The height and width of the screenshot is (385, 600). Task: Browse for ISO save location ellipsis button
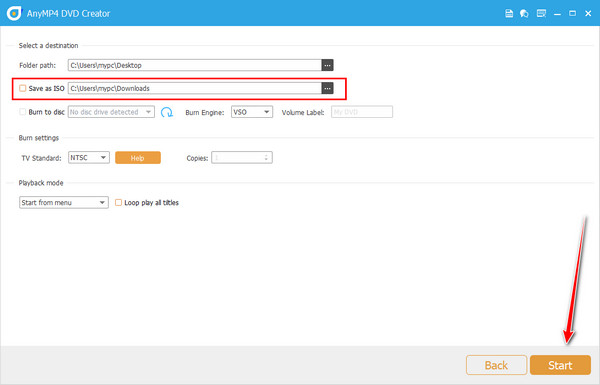point(328,88)
